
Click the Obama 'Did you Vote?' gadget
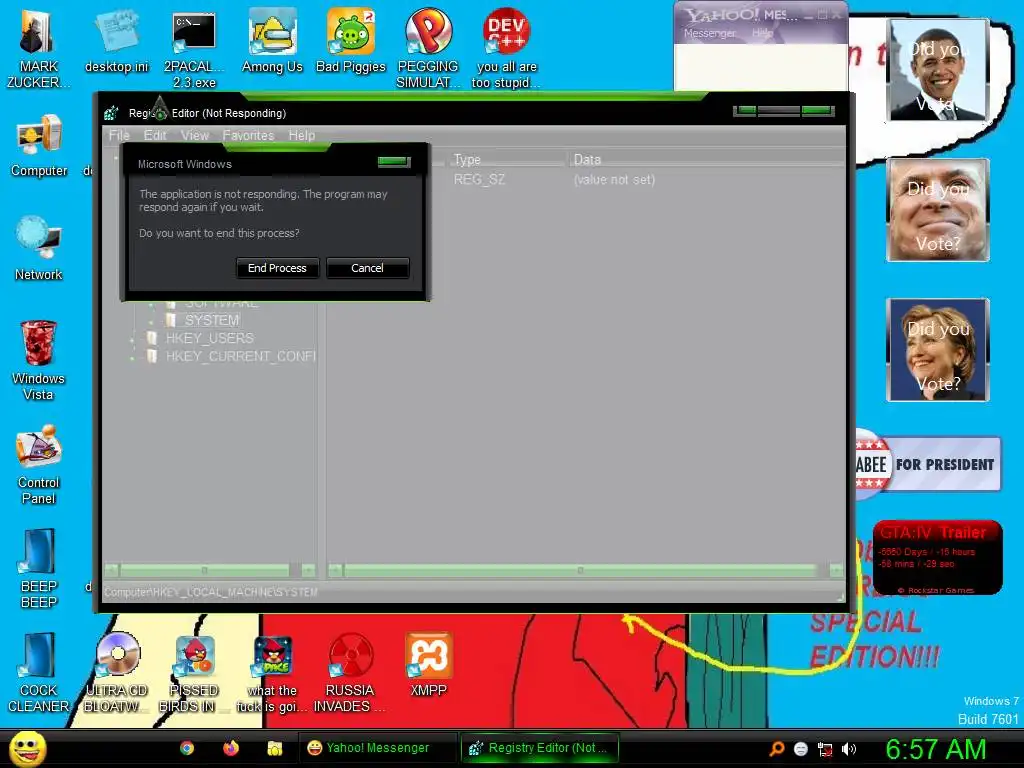(x=938, y=70)
